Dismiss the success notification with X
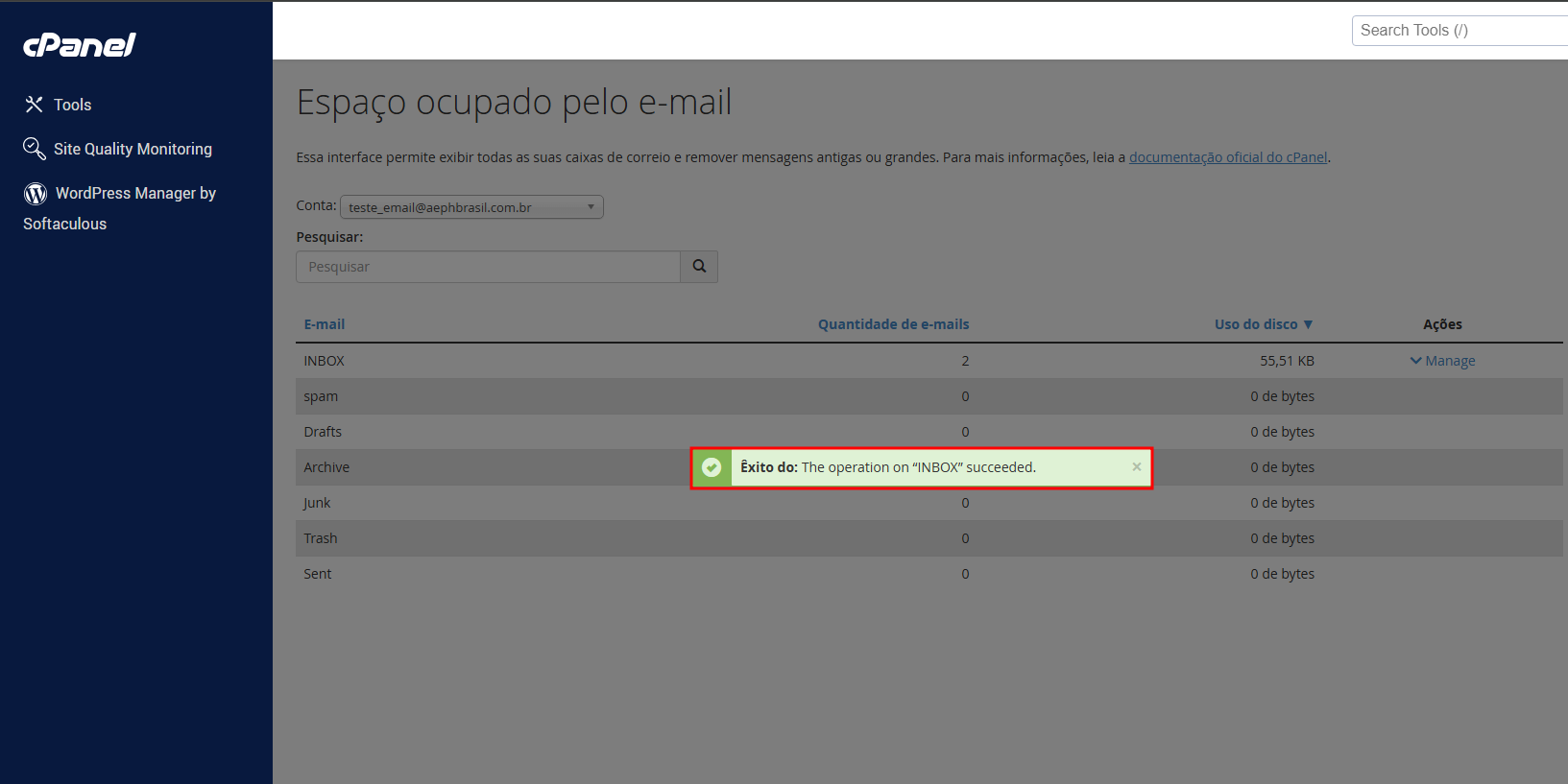Viewport: 1568px width, 784px height. pyautogui.click(x=1137, y=467)
